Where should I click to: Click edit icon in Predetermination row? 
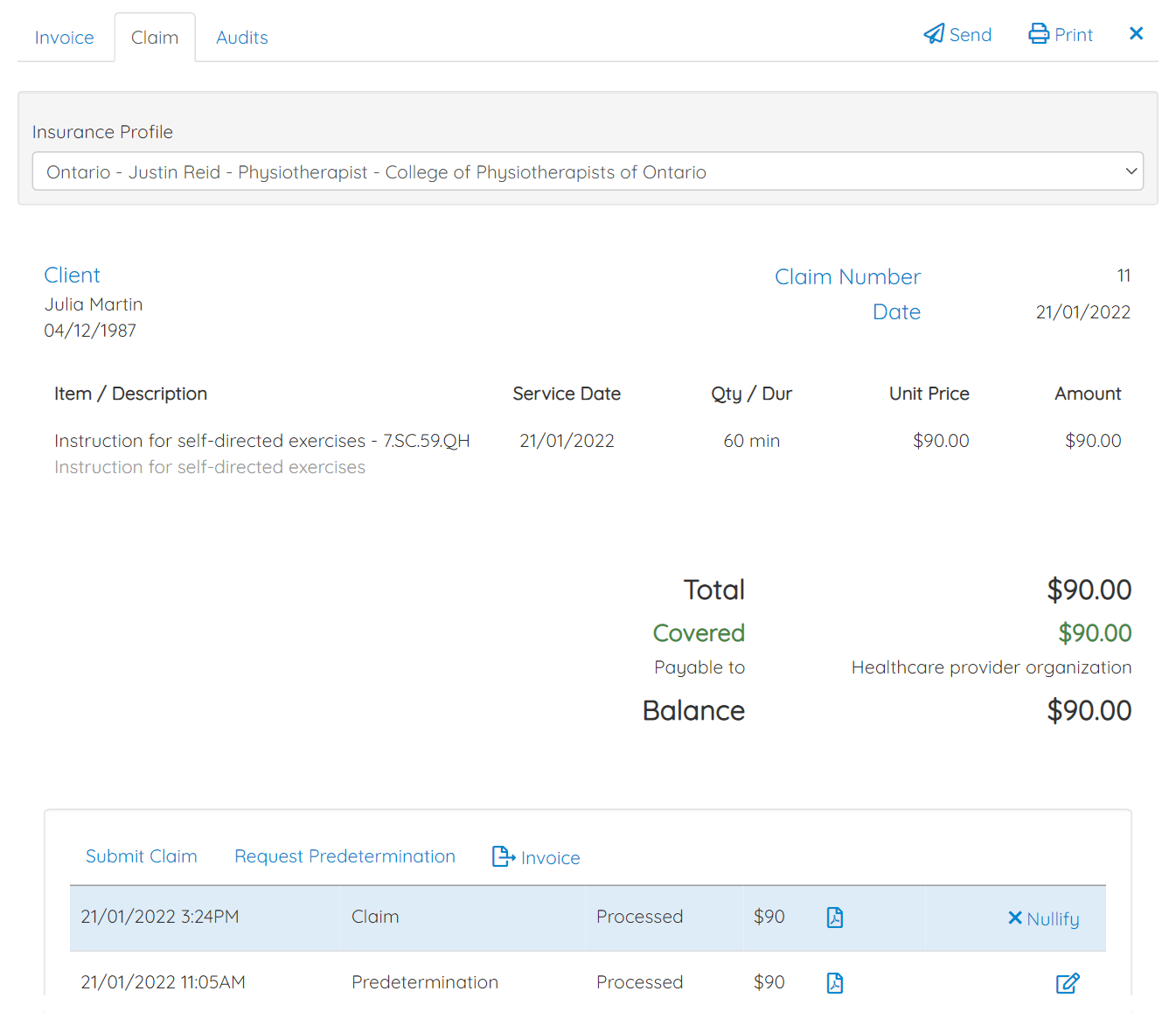[1067, 983]
